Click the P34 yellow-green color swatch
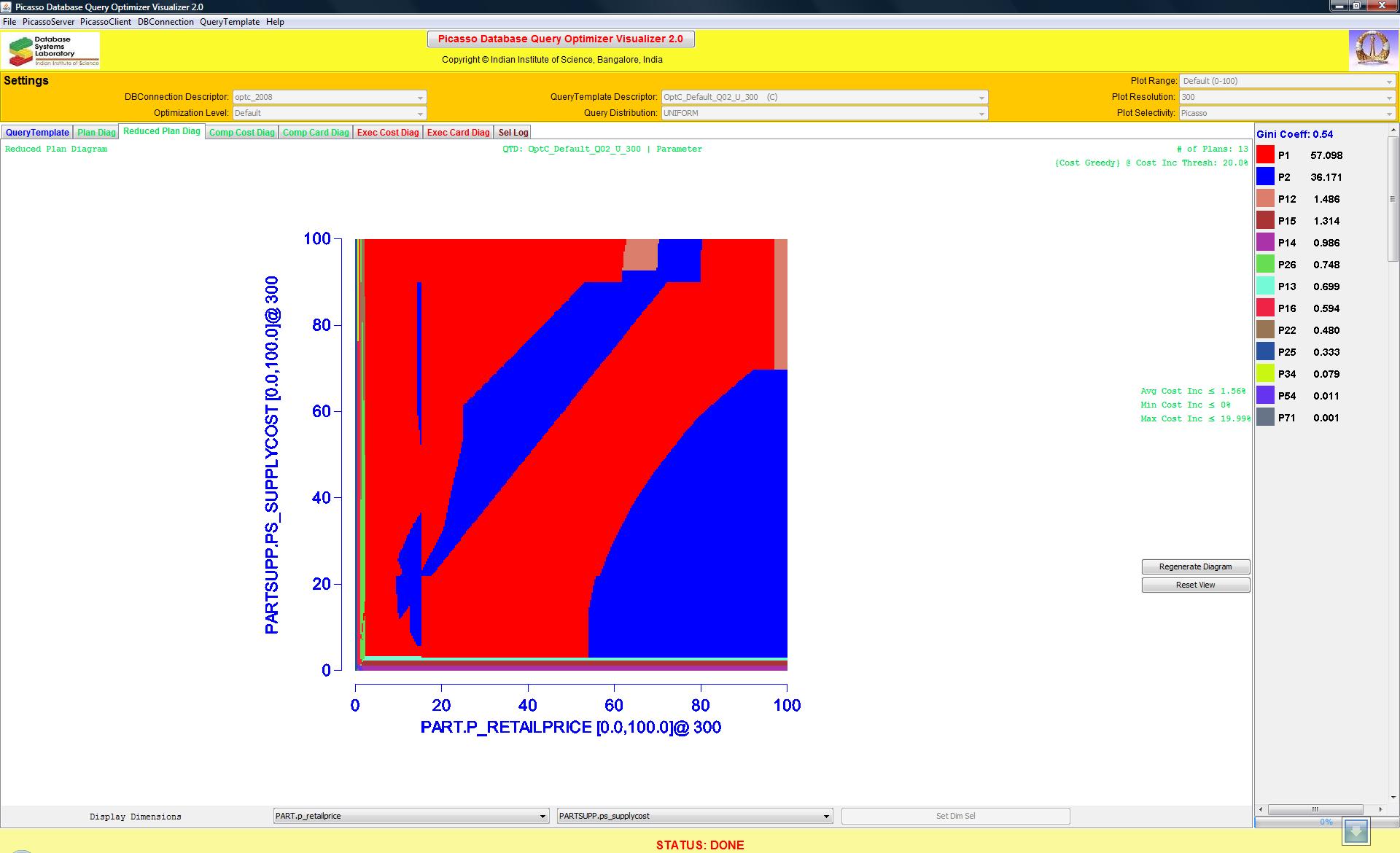Screen dimensions: 1400x853 pyautogui.click(x=1265, y=373)
